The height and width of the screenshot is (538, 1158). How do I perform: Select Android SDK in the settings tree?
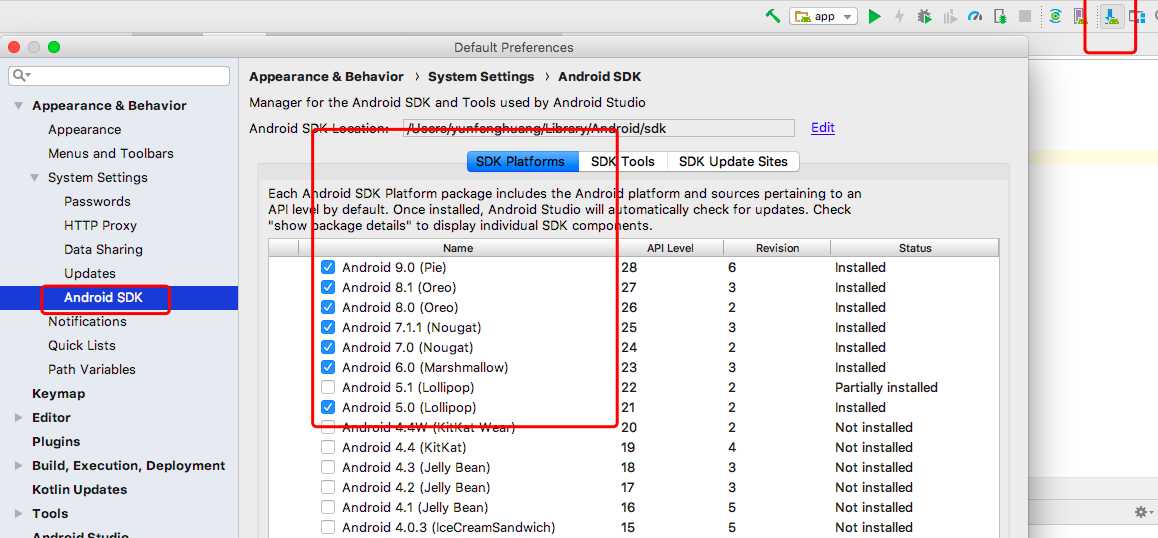pos(119,298)
